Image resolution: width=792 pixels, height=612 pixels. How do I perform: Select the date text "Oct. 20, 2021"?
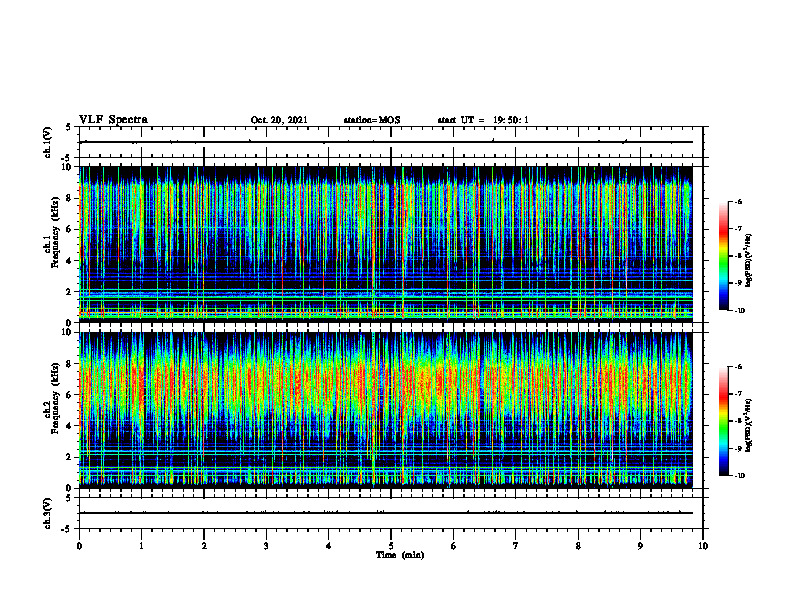[x=279, y=120]
